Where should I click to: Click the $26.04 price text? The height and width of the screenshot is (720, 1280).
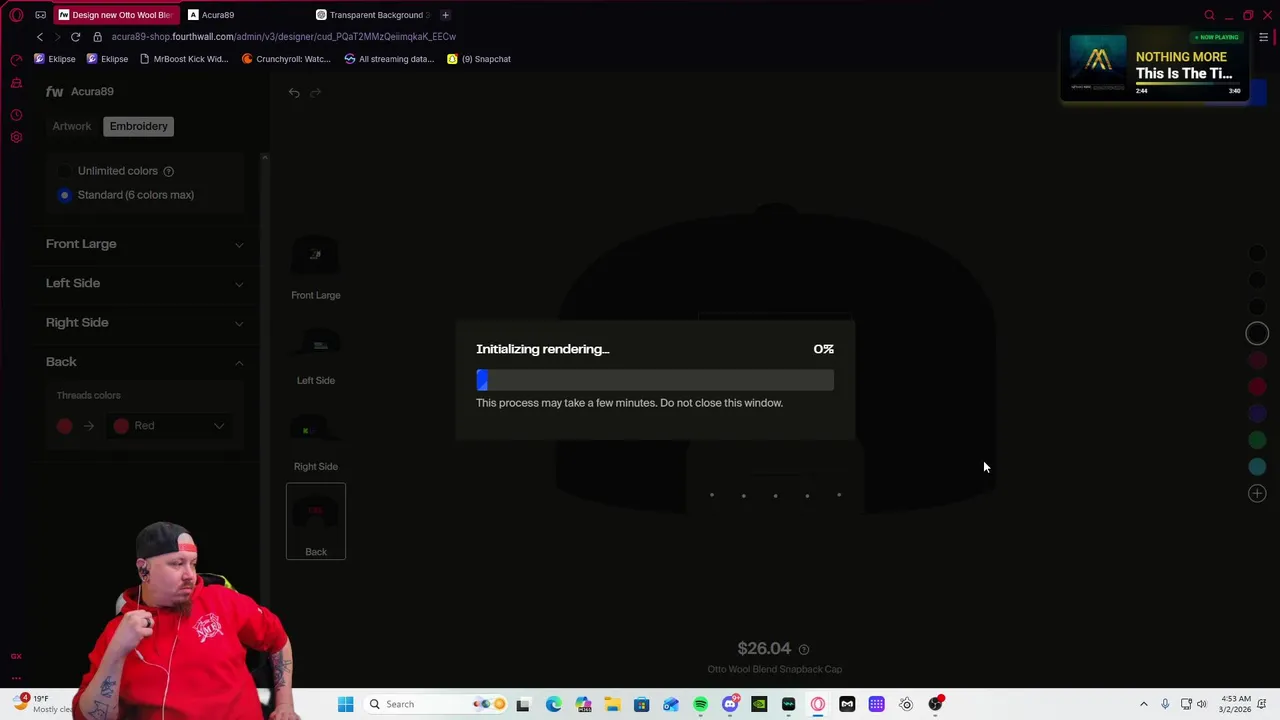coord(764,649)
